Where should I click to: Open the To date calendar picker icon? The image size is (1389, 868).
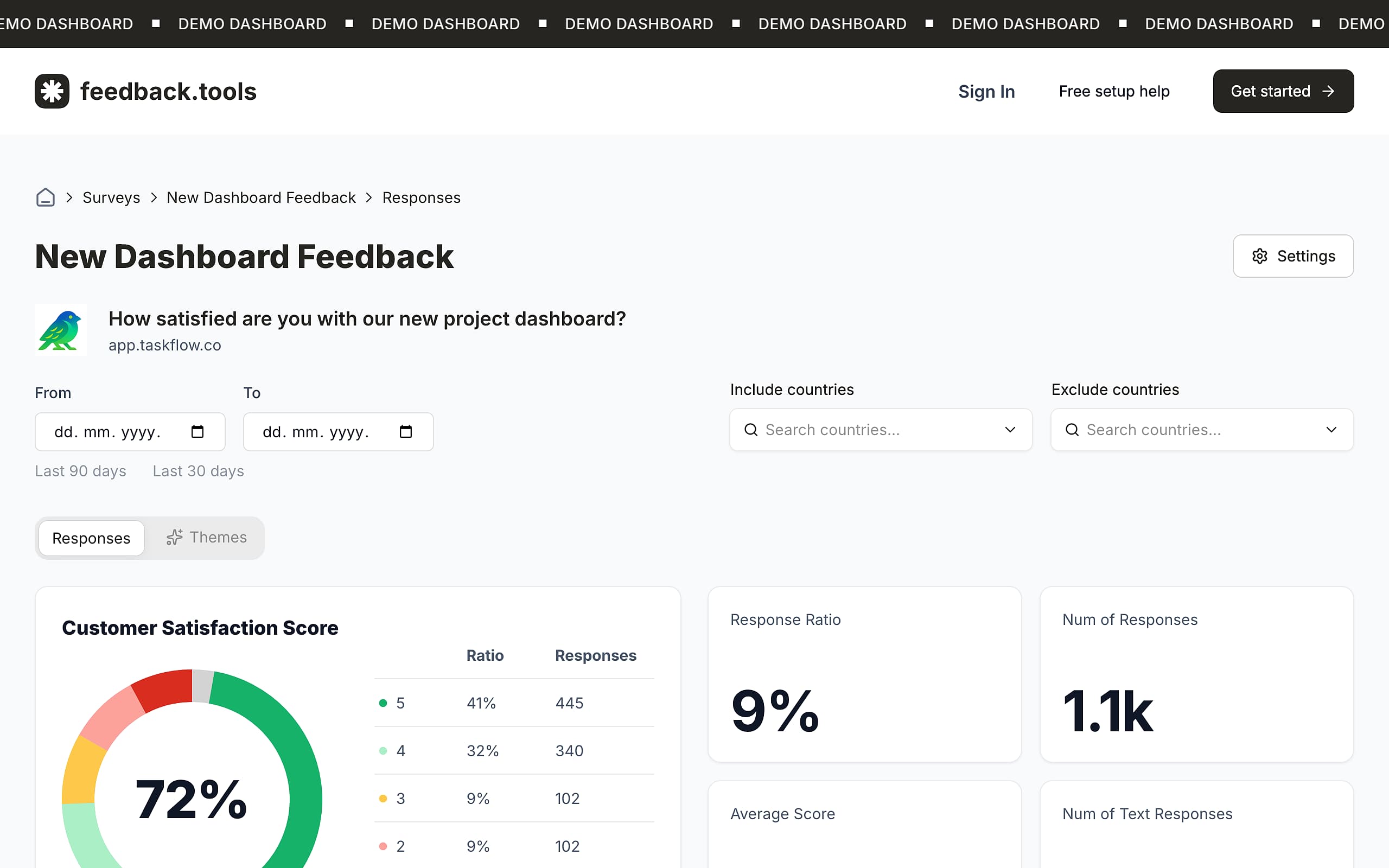(x=406, y=431)
